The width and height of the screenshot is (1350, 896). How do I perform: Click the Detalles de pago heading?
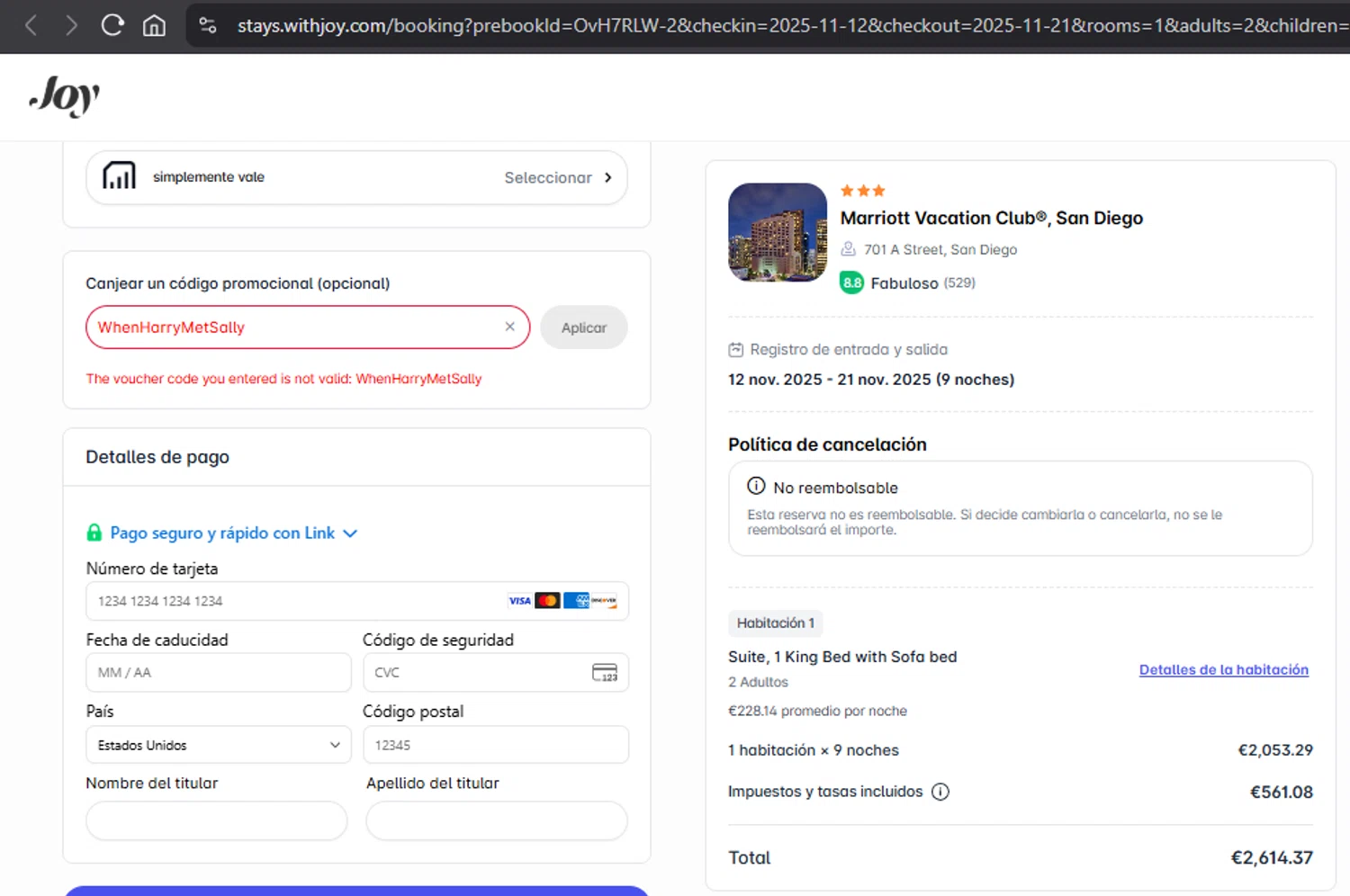157,457
